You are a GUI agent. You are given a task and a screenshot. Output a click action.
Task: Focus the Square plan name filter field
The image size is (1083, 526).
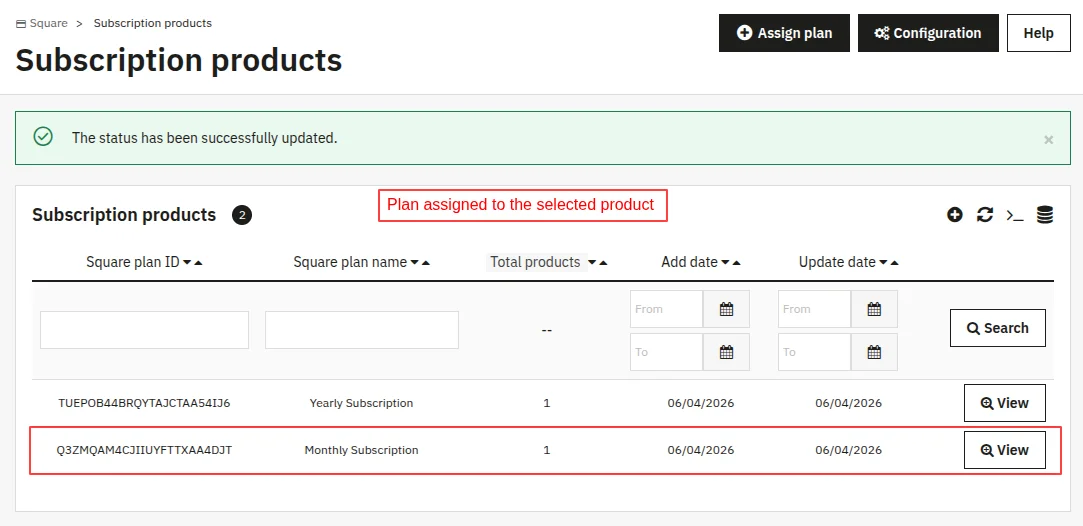point(362,330)
